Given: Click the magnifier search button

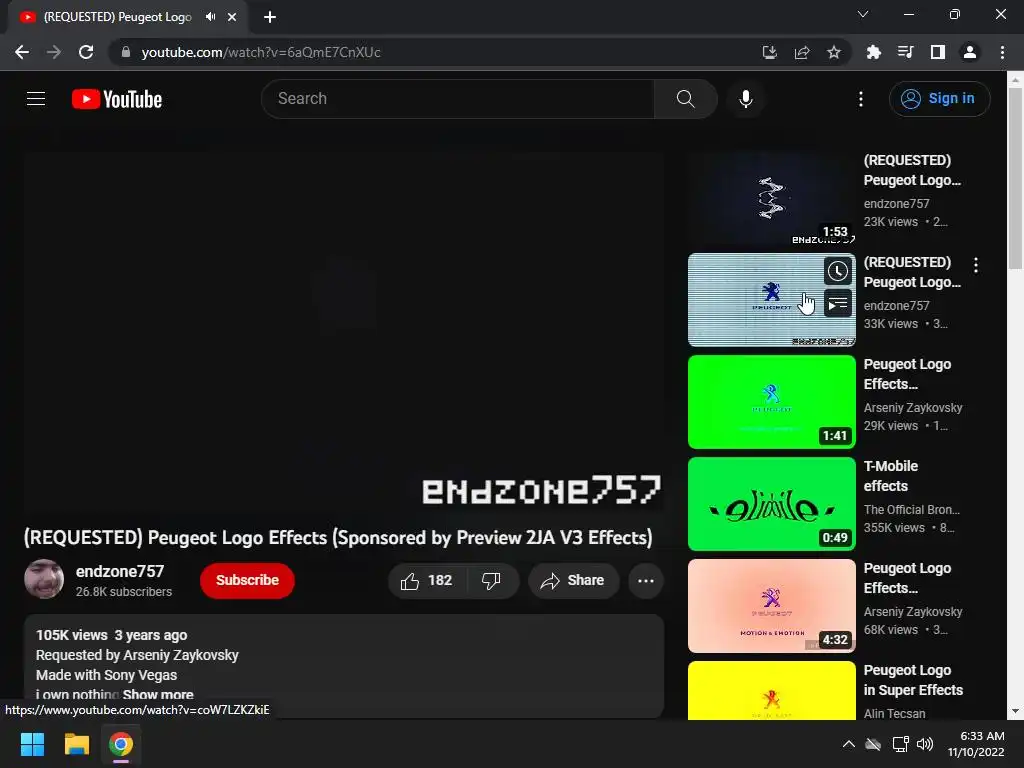Looking at the screenshot, I should coord(685,99).
